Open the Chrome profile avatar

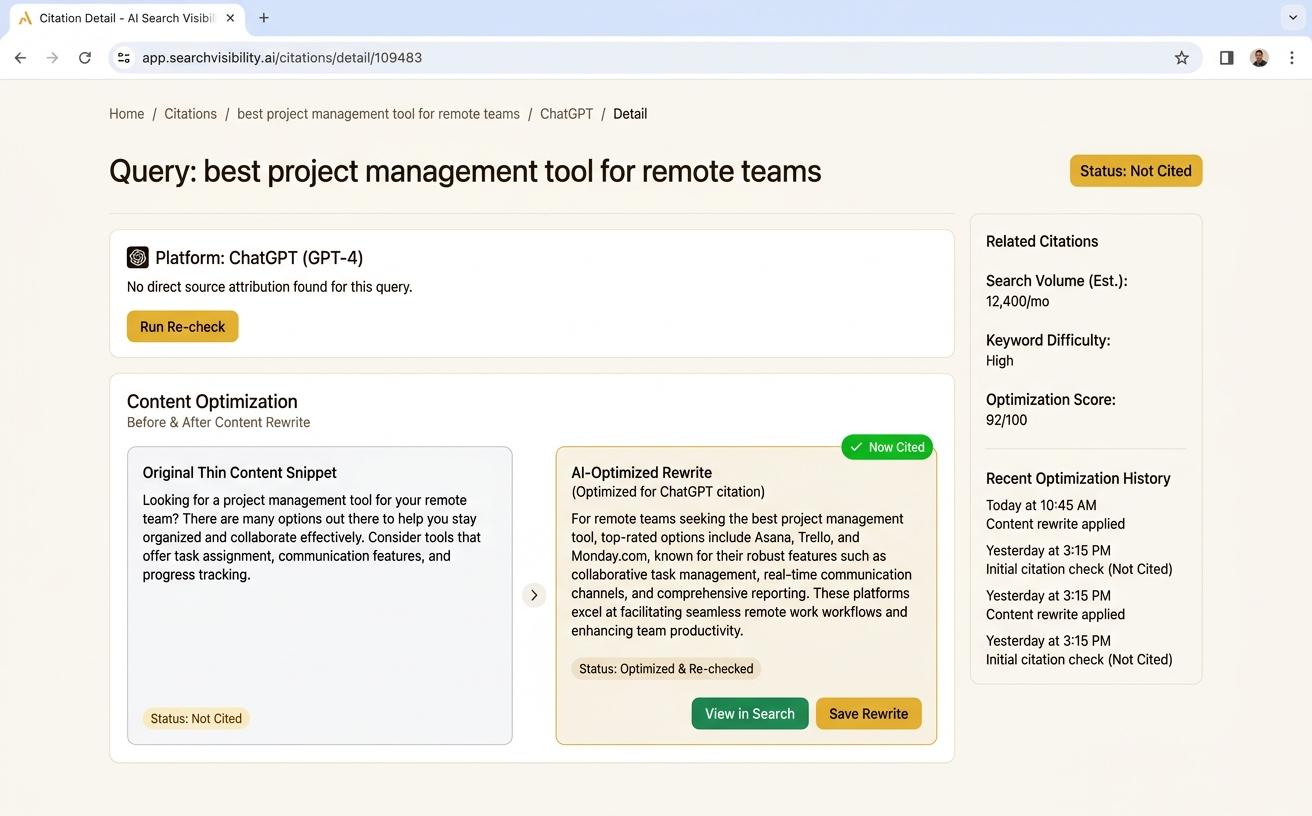tap(1259, 58)
